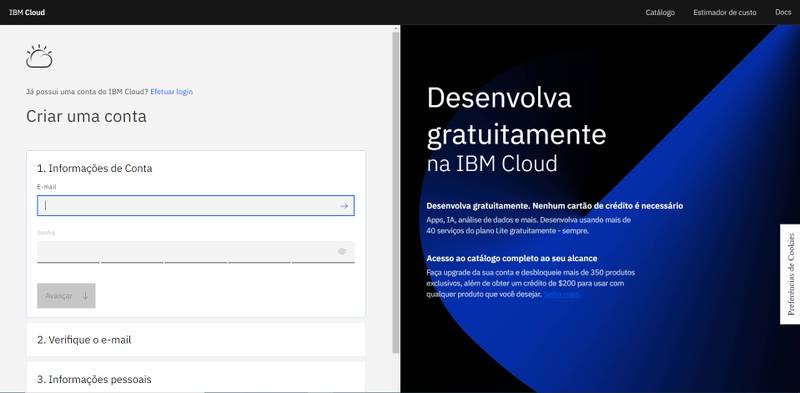
Task: Open Preferências de Cookies side tab
Action: pyautogui.click(x=790, y=274)
